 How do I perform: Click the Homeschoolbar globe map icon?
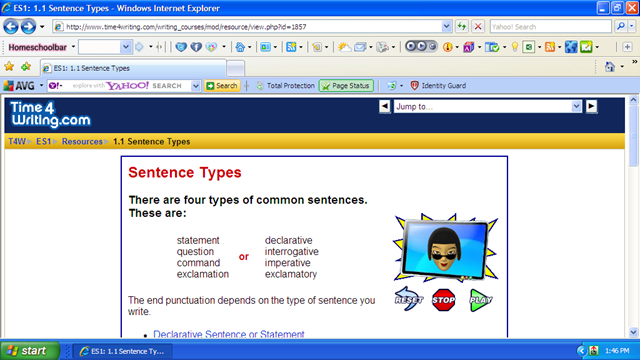(571, 47)
